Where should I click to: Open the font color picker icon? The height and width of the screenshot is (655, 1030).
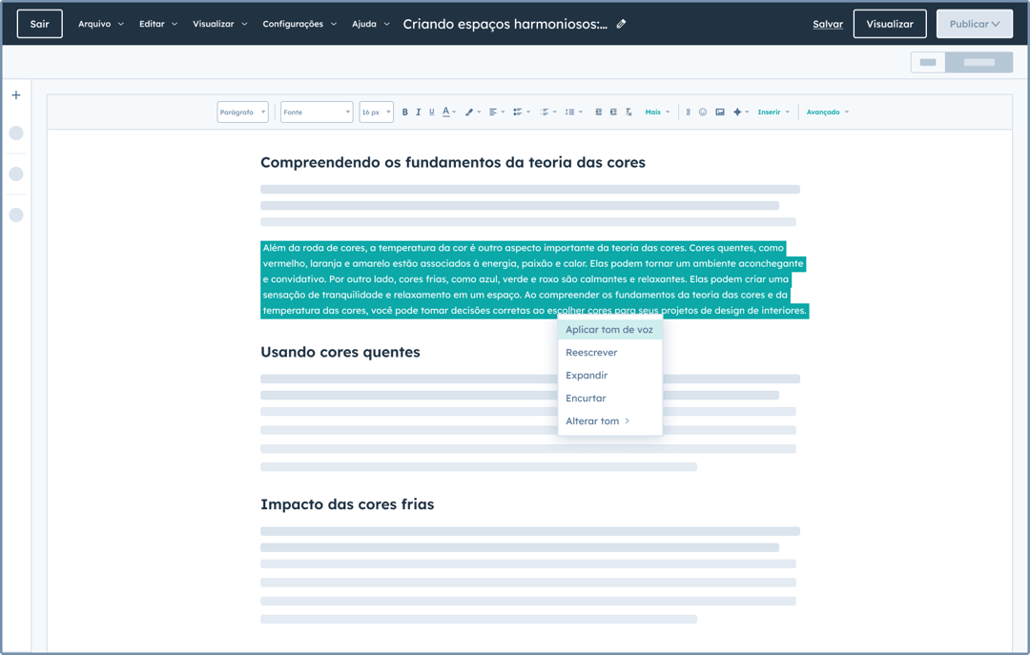click(447, 111)
